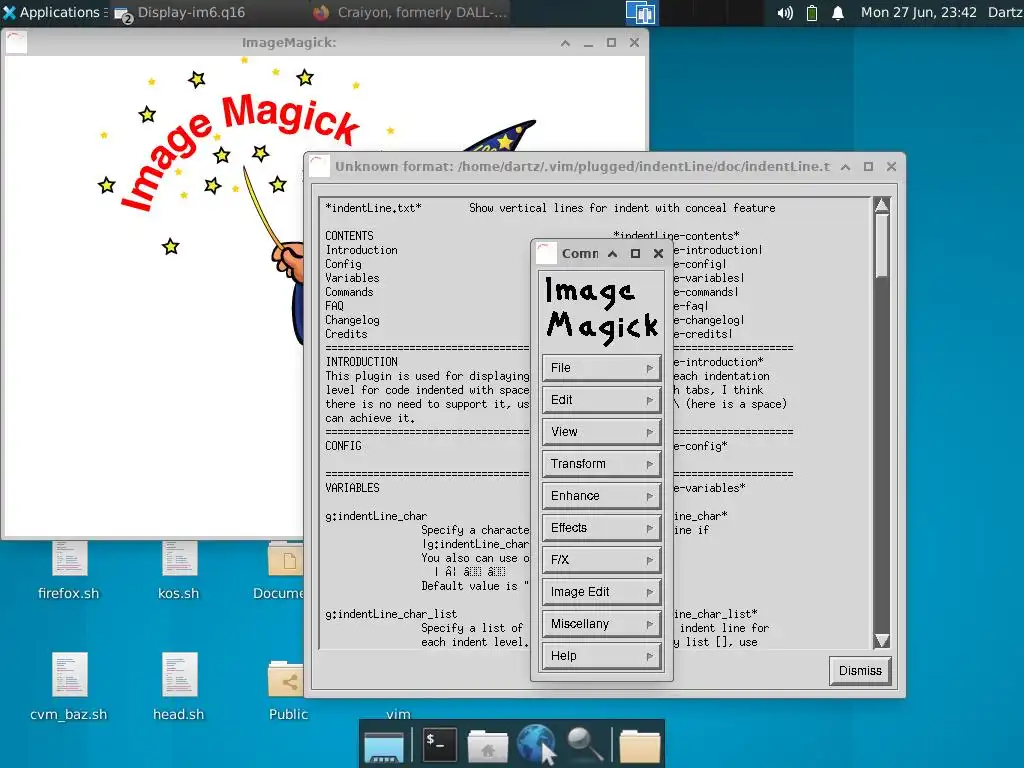Click the Dismiss button
Screen dimensions: 1024x768
point(859,671)
